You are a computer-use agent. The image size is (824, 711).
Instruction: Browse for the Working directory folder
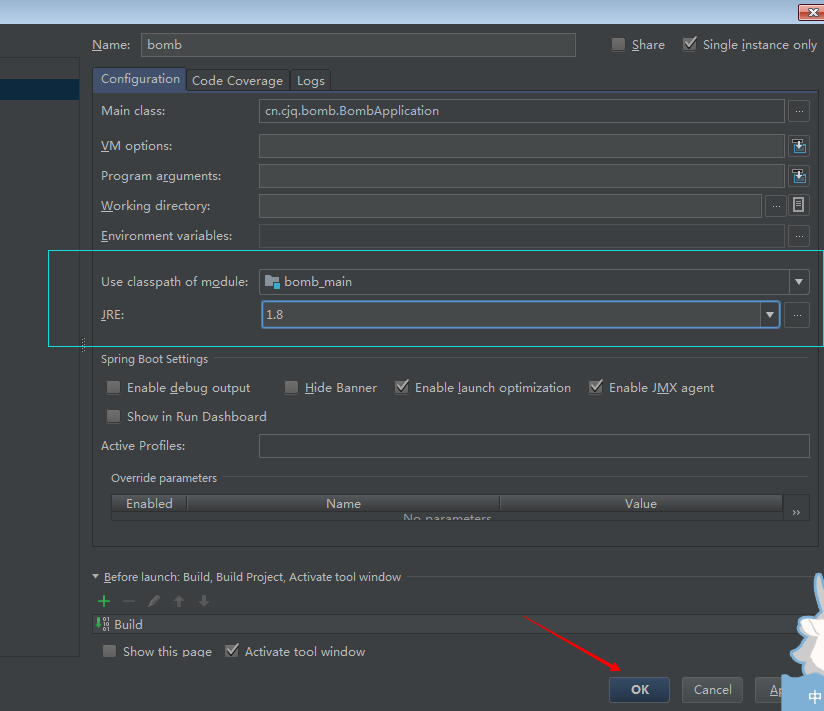point(776,206)
